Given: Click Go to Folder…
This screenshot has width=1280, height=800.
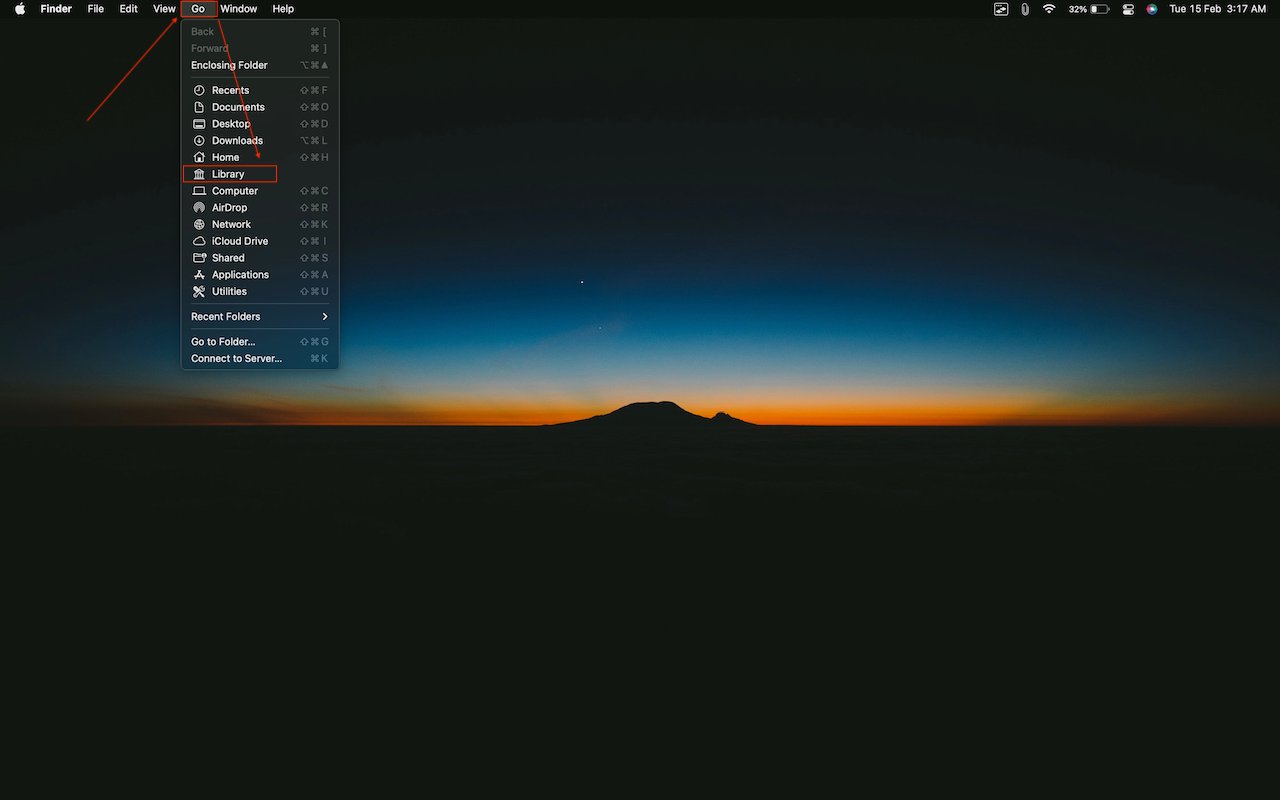Looking at the screenshot, I should click(x=222, y=341).
